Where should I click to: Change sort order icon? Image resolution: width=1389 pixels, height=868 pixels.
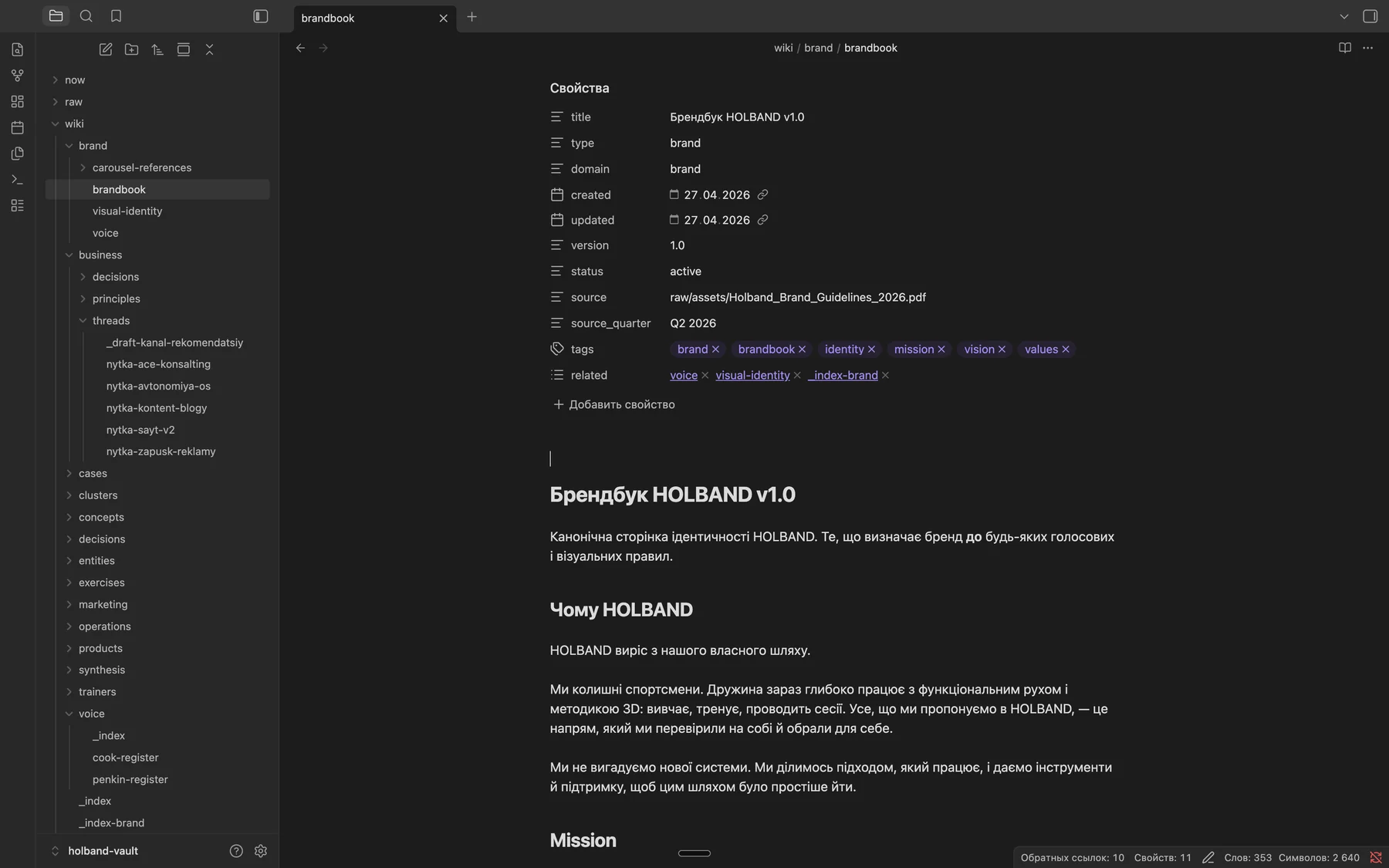click(x=157, y=49)
